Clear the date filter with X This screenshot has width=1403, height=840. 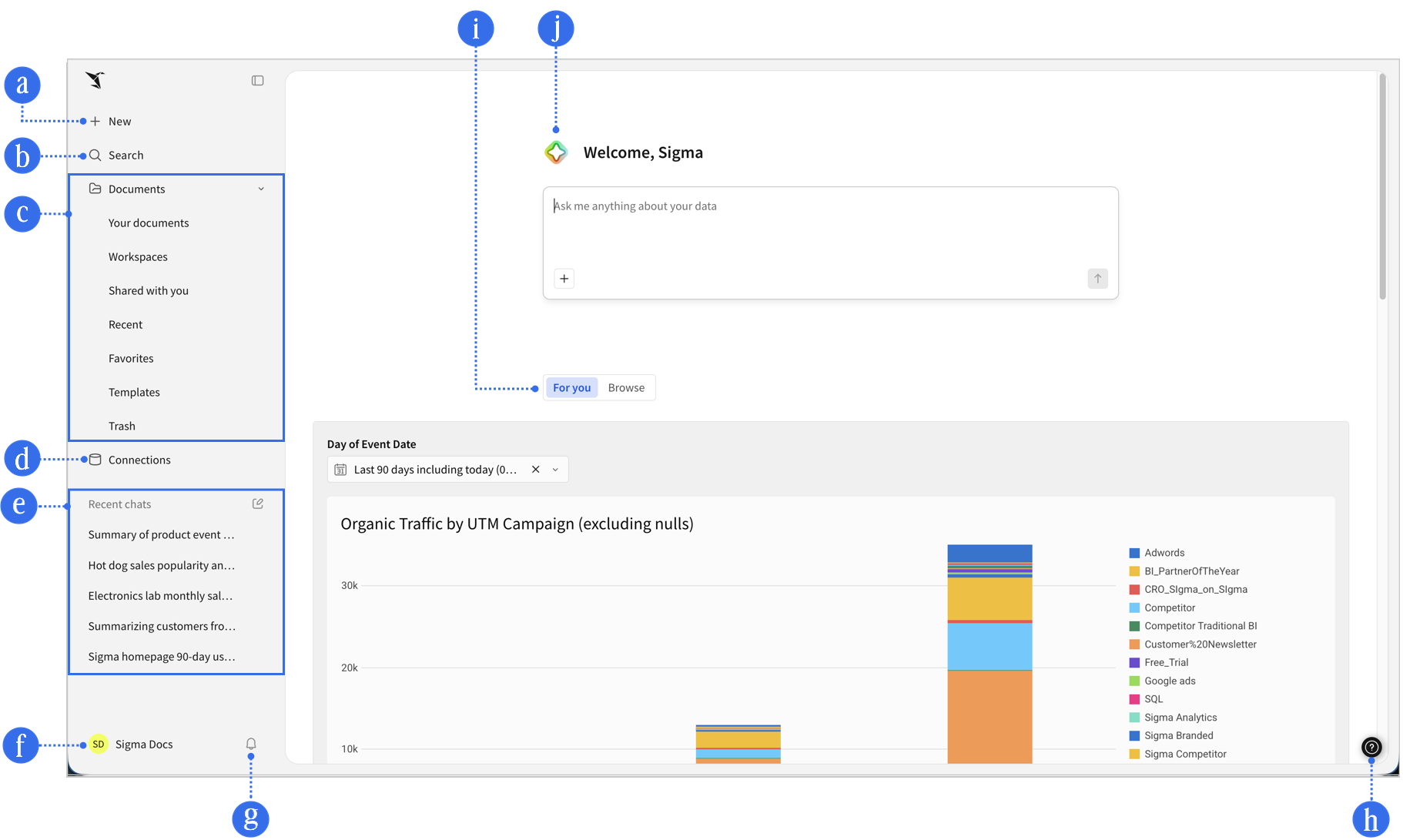tap(536, 470)
